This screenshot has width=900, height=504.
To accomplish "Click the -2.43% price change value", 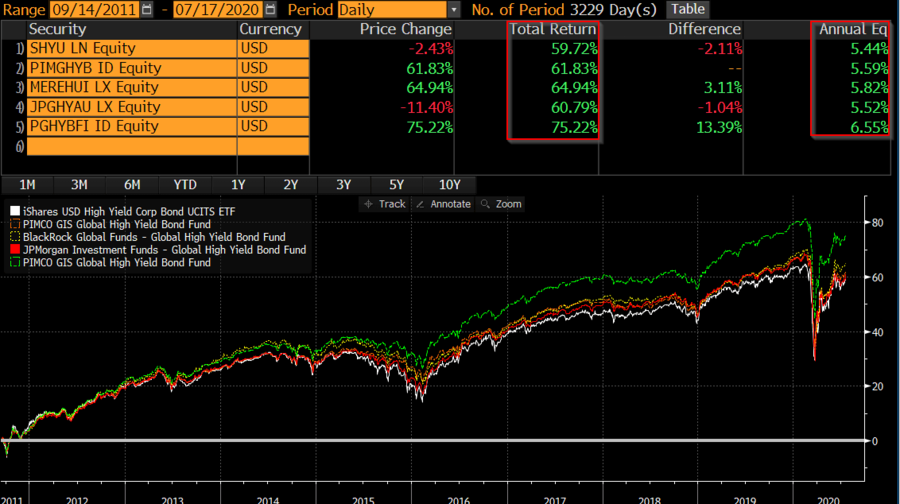I will 430,49.
